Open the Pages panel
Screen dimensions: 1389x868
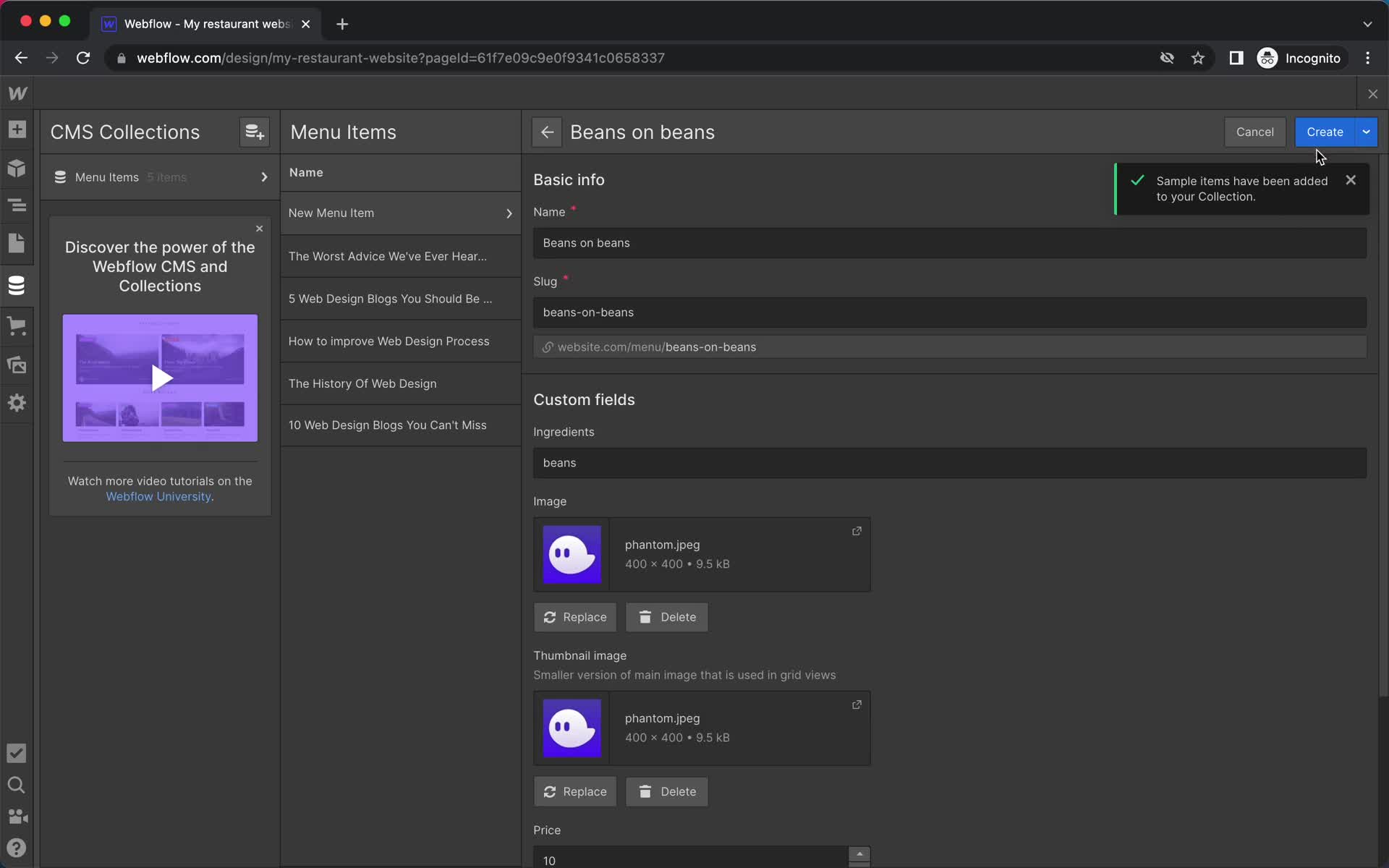tap(17, 244)
